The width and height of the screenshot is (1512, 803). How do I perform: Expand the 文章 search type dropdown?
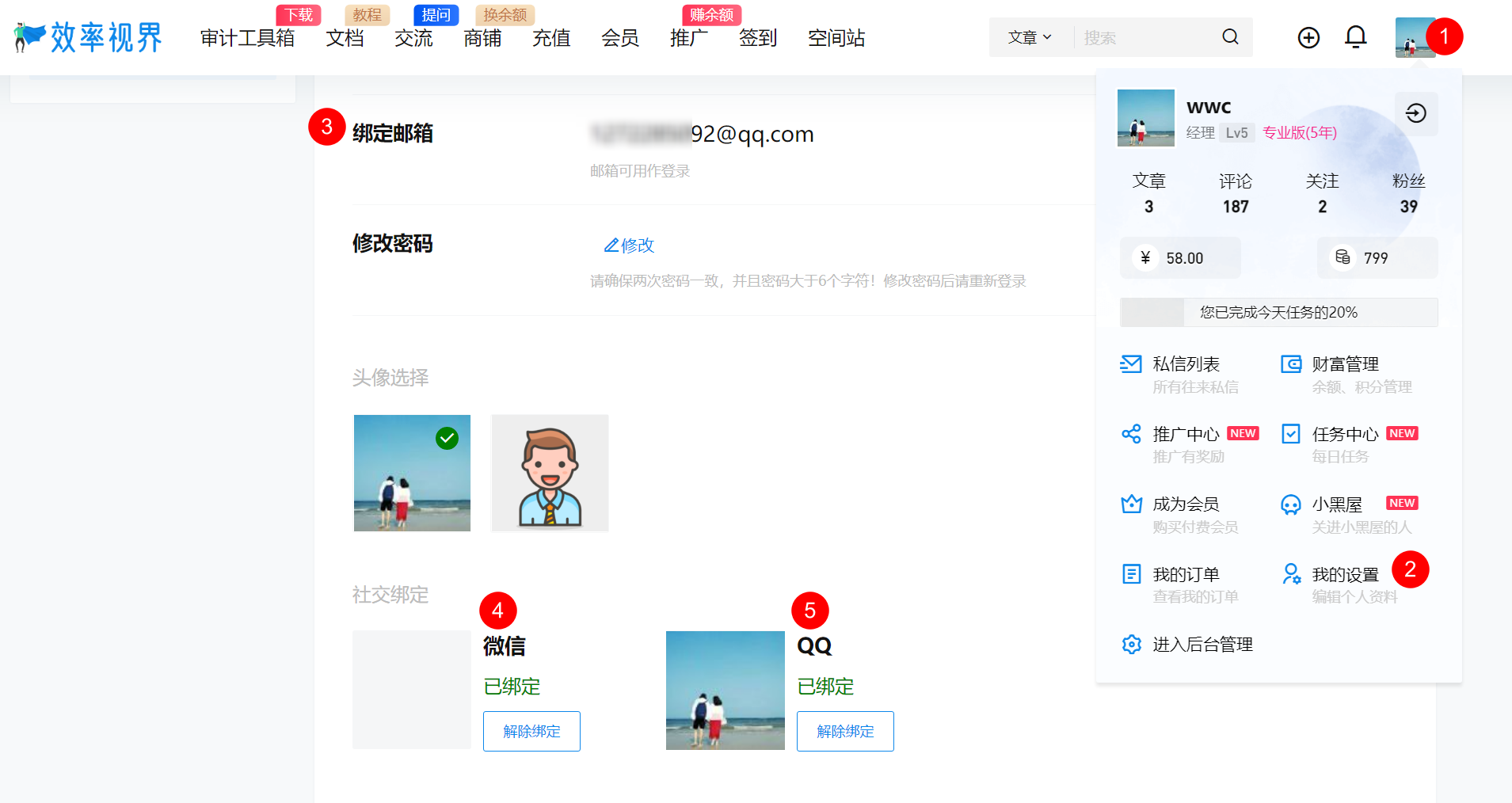[x=1029, y=37]
